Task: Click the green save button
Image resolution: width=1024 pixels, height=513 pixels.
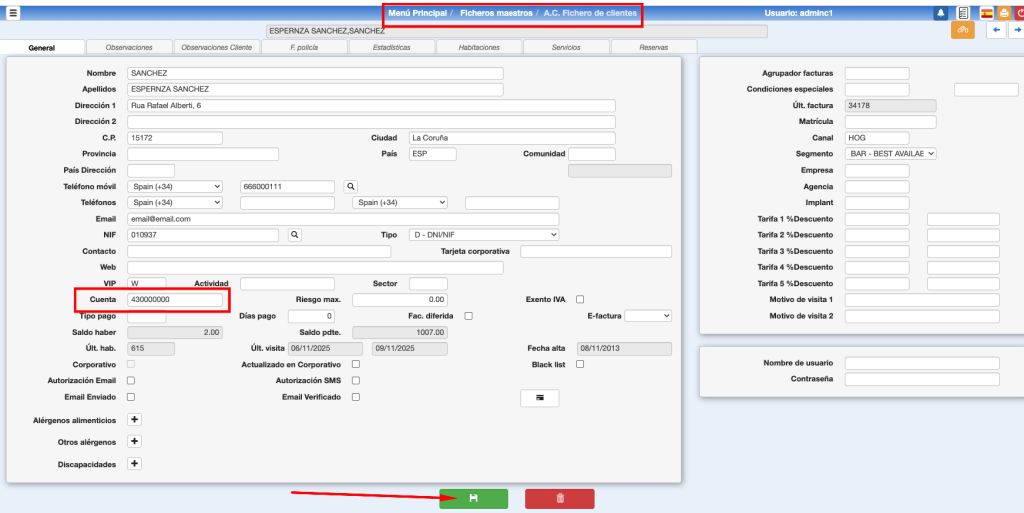Action: tap(473, 498)
